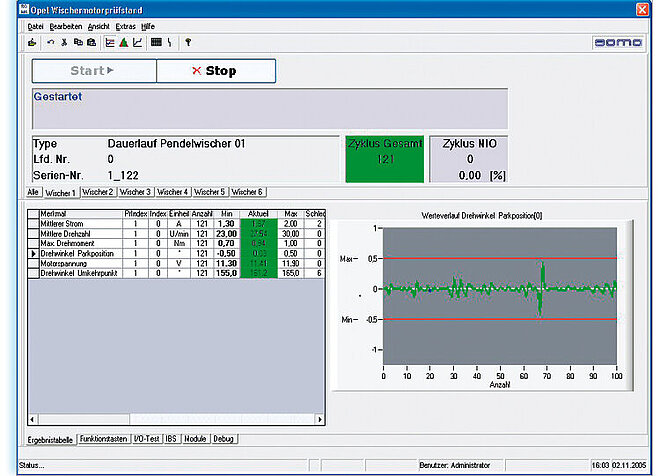Click the row selector beside Mittlerer Strom
Image resolution: width=660 pixels, height=476 pixels.
[33, 223]
